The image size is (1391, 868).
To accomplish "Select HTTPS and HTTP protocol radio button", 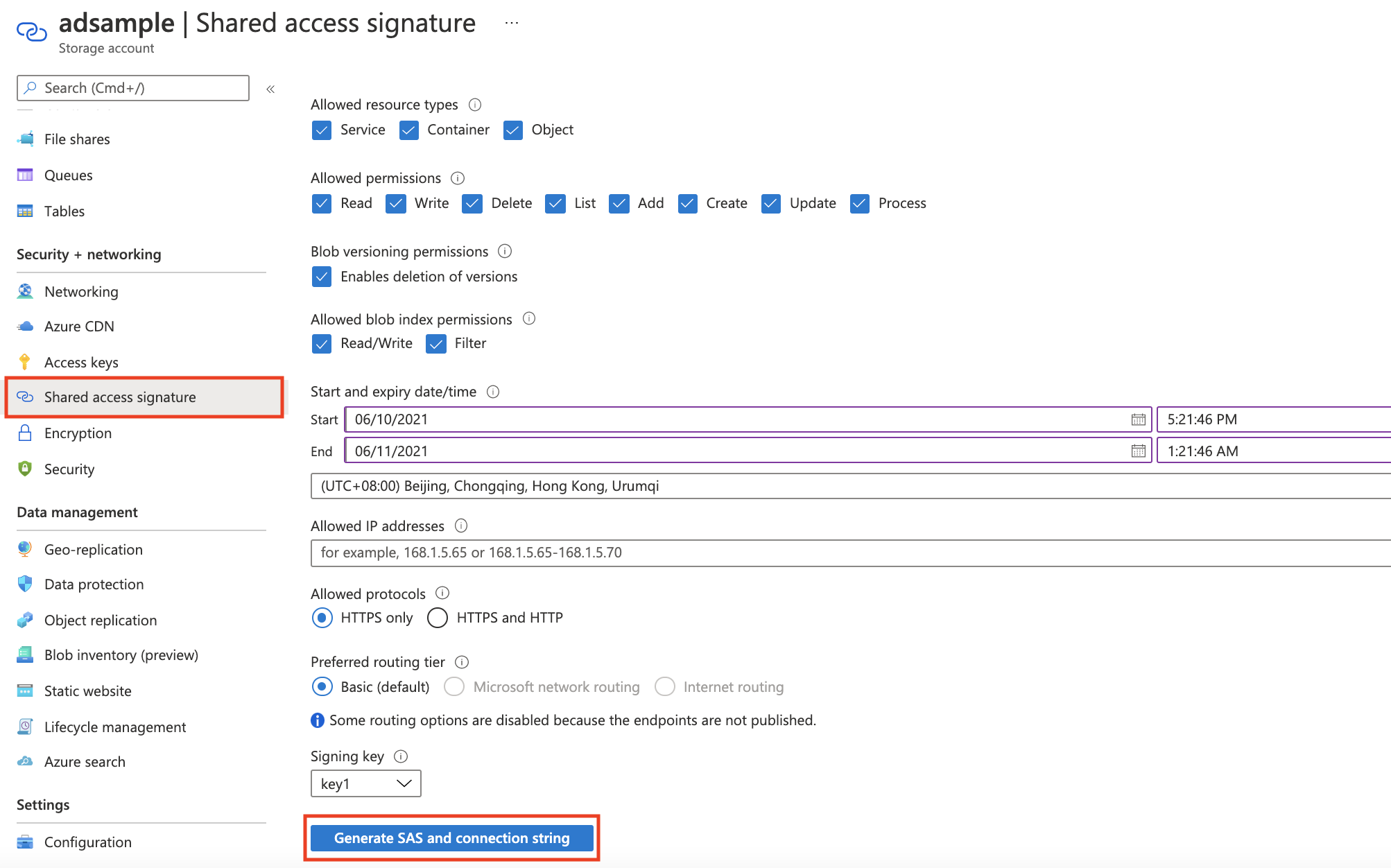I will 436,617.
